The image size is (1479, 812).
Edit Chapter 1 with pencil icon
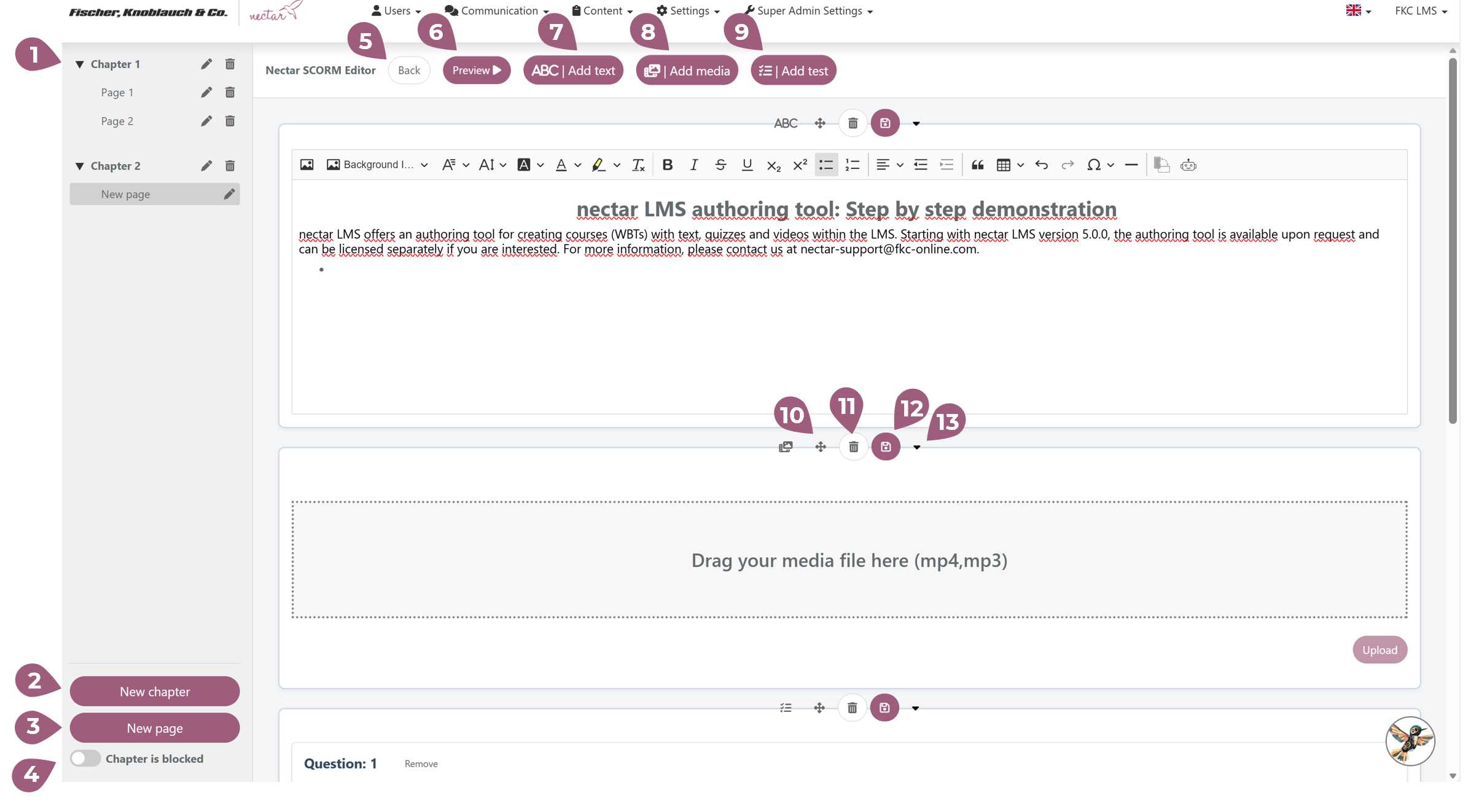(206, 64)
